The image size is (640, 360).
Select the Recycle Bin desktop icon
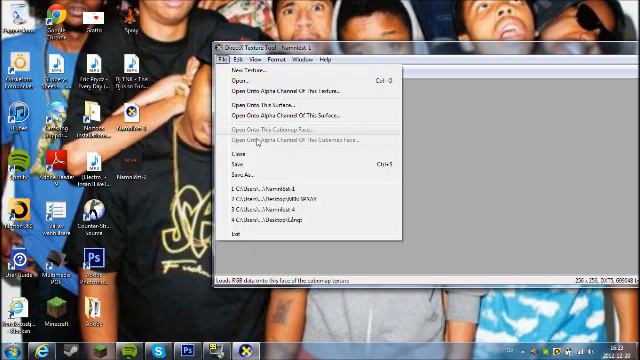click(18, 19)
